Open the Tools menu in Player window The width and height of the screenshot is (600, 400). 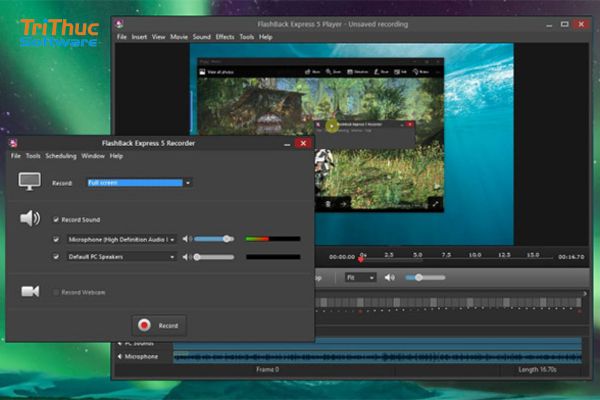[x=247, y=37]
